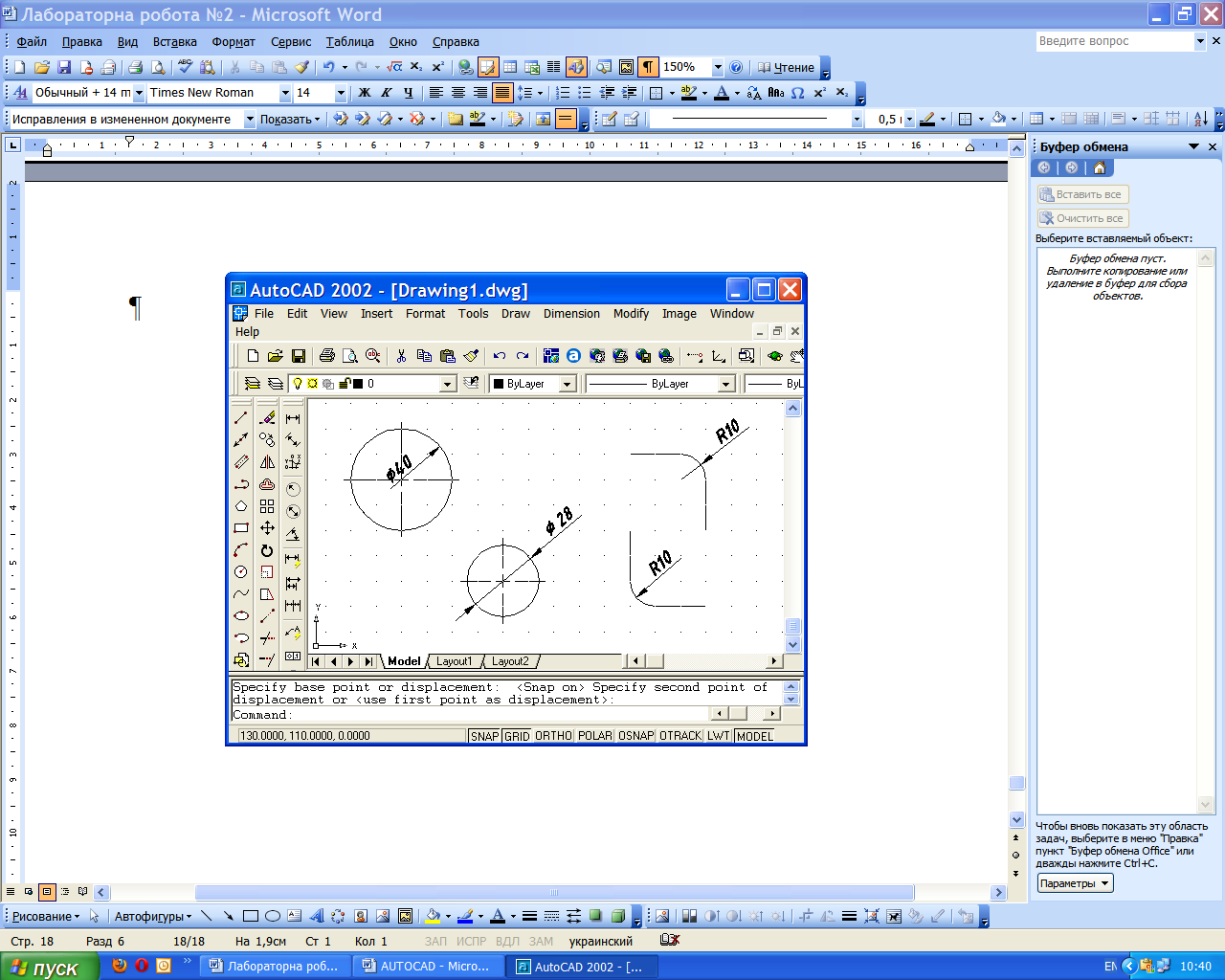This screenshot has width=1225, height=980.
Task: Select the Rectangle tool in AutoCAD toolbar
Action: (x=241, y=528)
